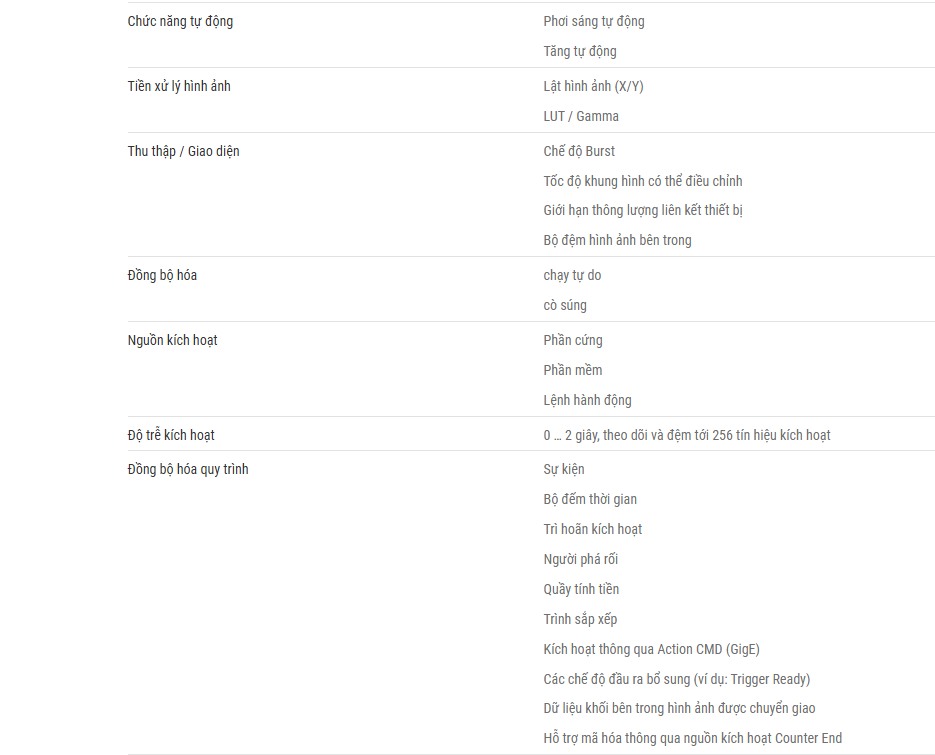Select the "Phần mềm" trigger source text
The image size is (935, 755).
(x=572, y=370)
